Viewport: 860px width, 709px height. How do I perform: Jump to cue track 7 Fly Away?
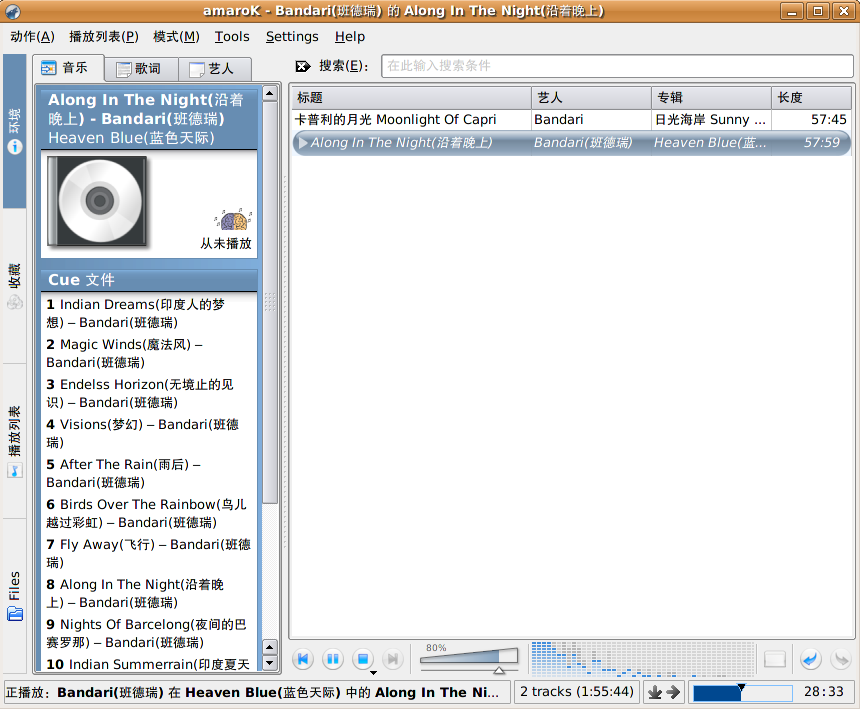(149, 553)
